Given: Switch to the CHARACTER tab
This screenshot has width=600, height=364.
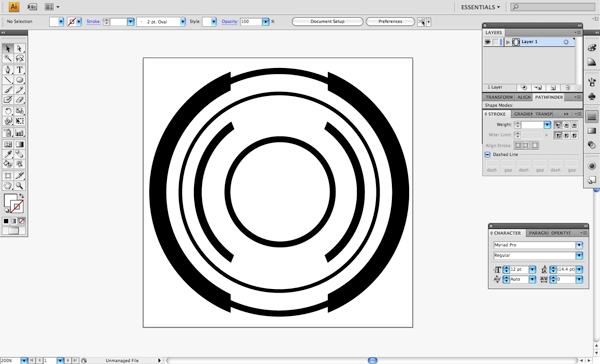Looking at the screenshot, I should [x=506, y=233].
